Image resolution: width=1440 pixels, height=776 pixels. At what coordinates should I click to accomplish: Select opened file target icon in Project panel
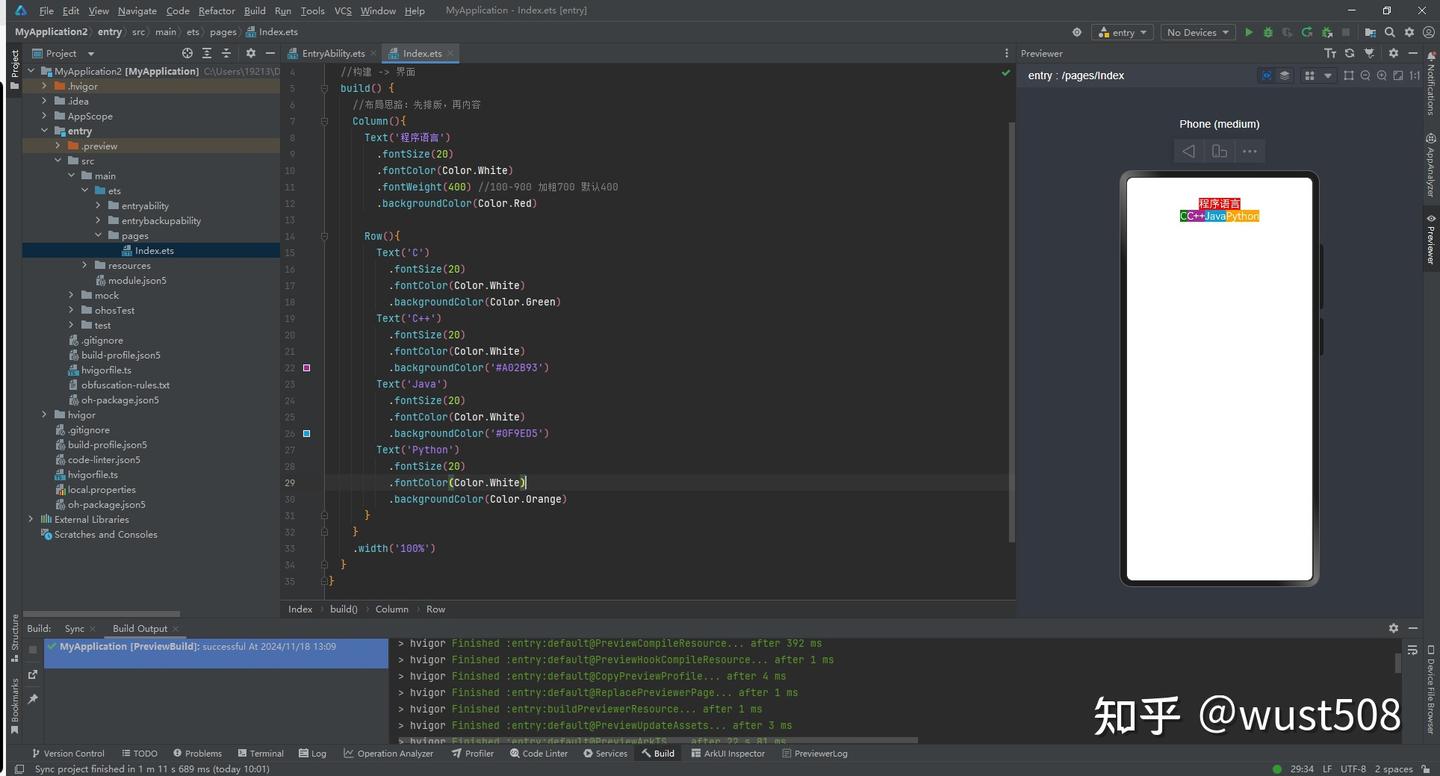pyautogui.click(x=187, y=53)
